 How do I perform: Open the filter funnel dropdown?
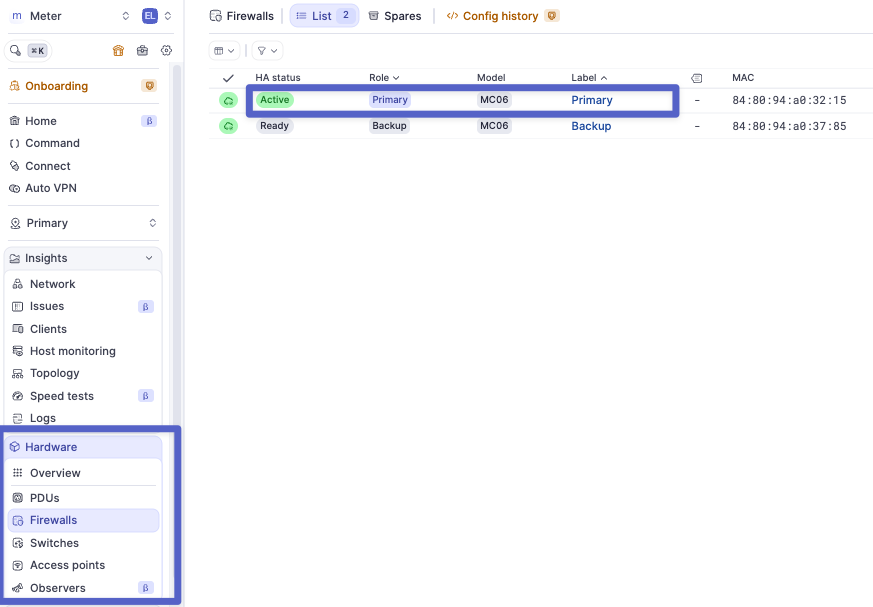(x=267, y=50)
